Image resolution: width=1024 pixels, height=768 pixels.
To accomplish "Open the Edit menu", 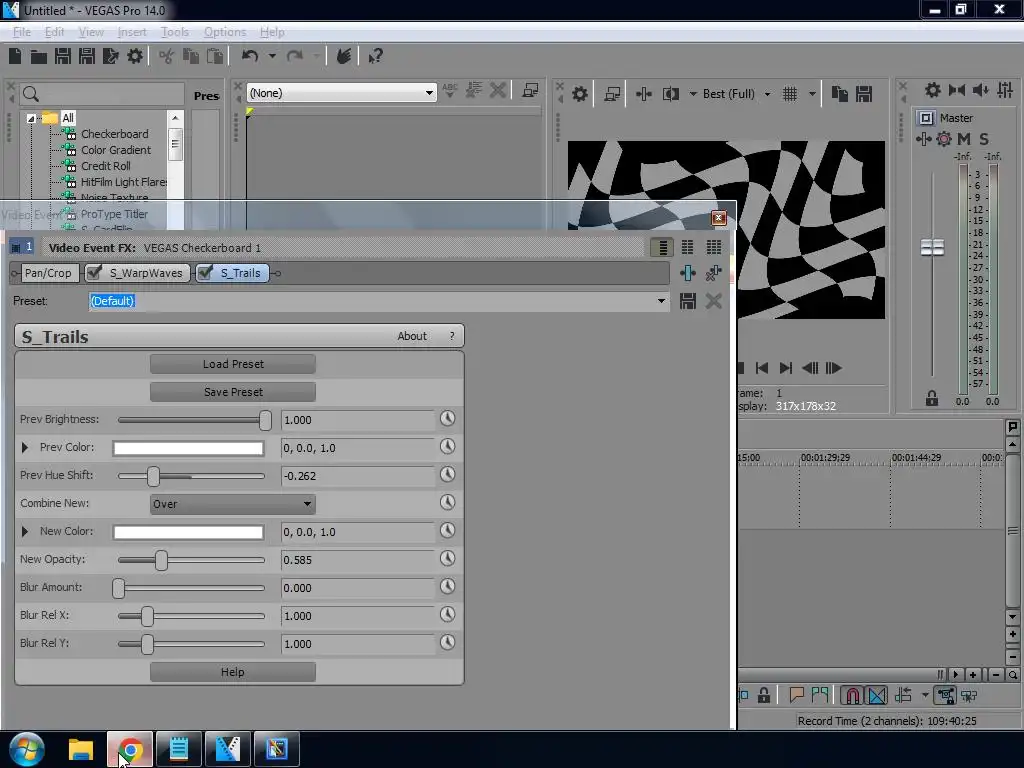I will point(54,32).
